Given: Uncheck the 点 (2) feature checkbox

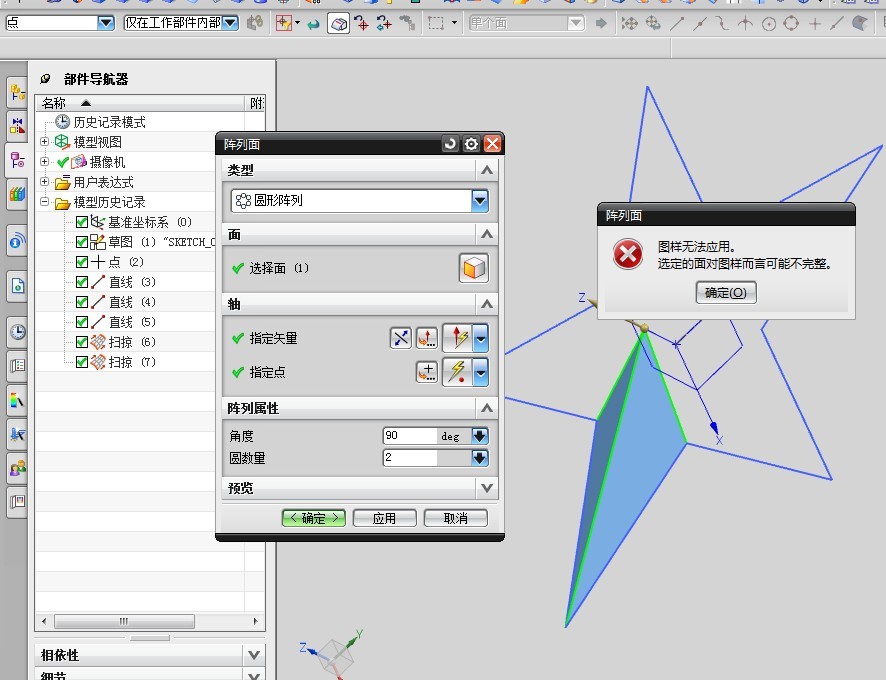Looking at the screenshot, I should click(81, 262).
